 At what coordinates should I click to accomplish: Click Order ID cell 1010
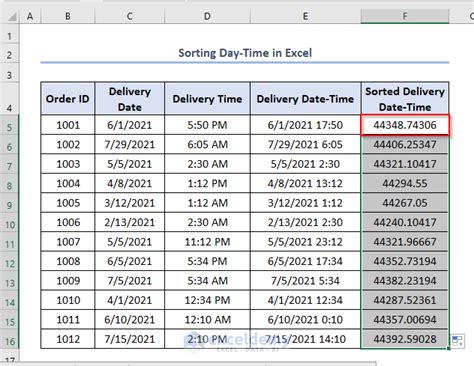pyautogui.click(x=68, y=300)
